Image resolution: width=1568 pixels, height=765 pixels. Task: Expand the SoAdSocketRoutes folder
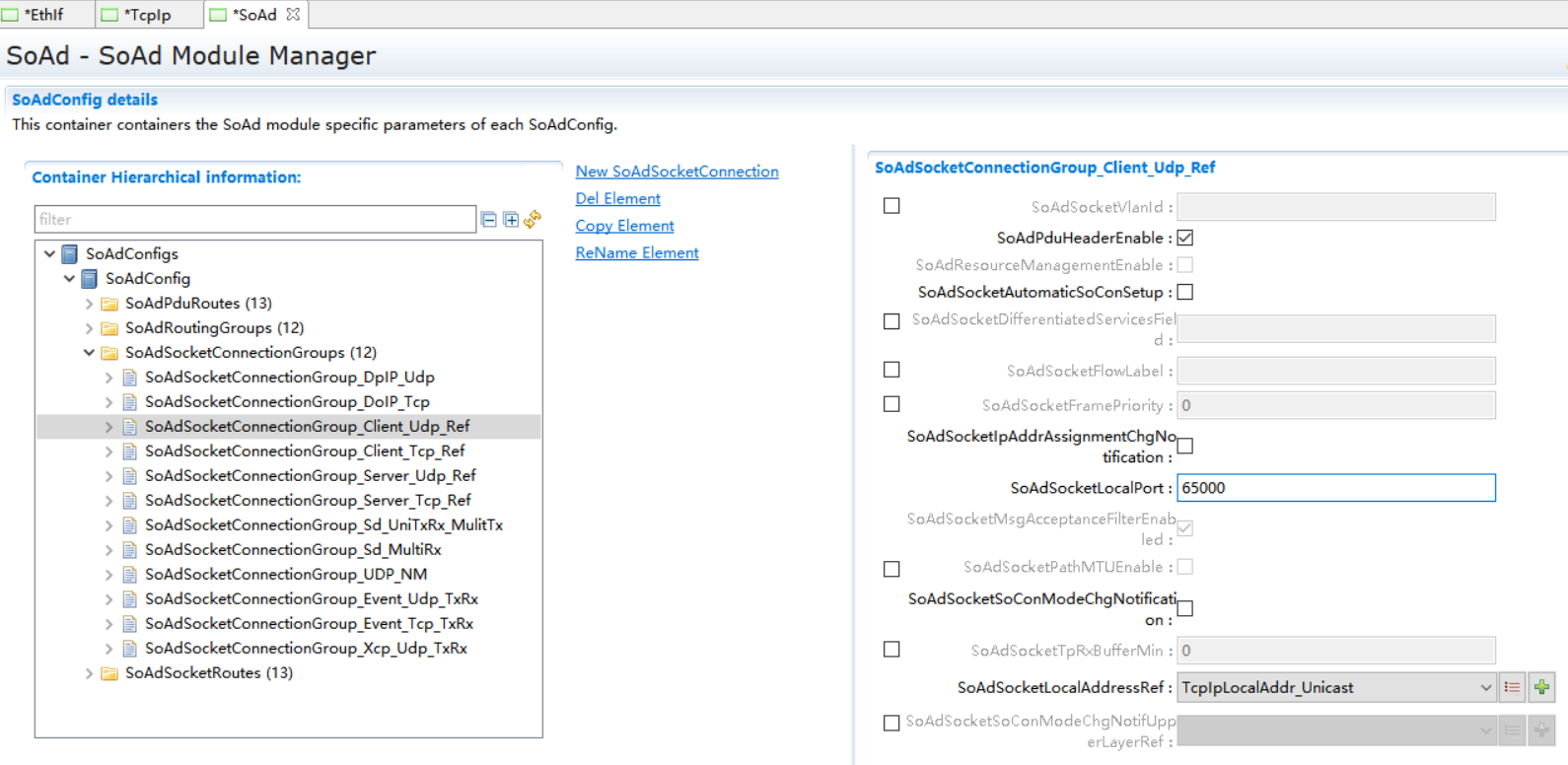click(89, 673)
